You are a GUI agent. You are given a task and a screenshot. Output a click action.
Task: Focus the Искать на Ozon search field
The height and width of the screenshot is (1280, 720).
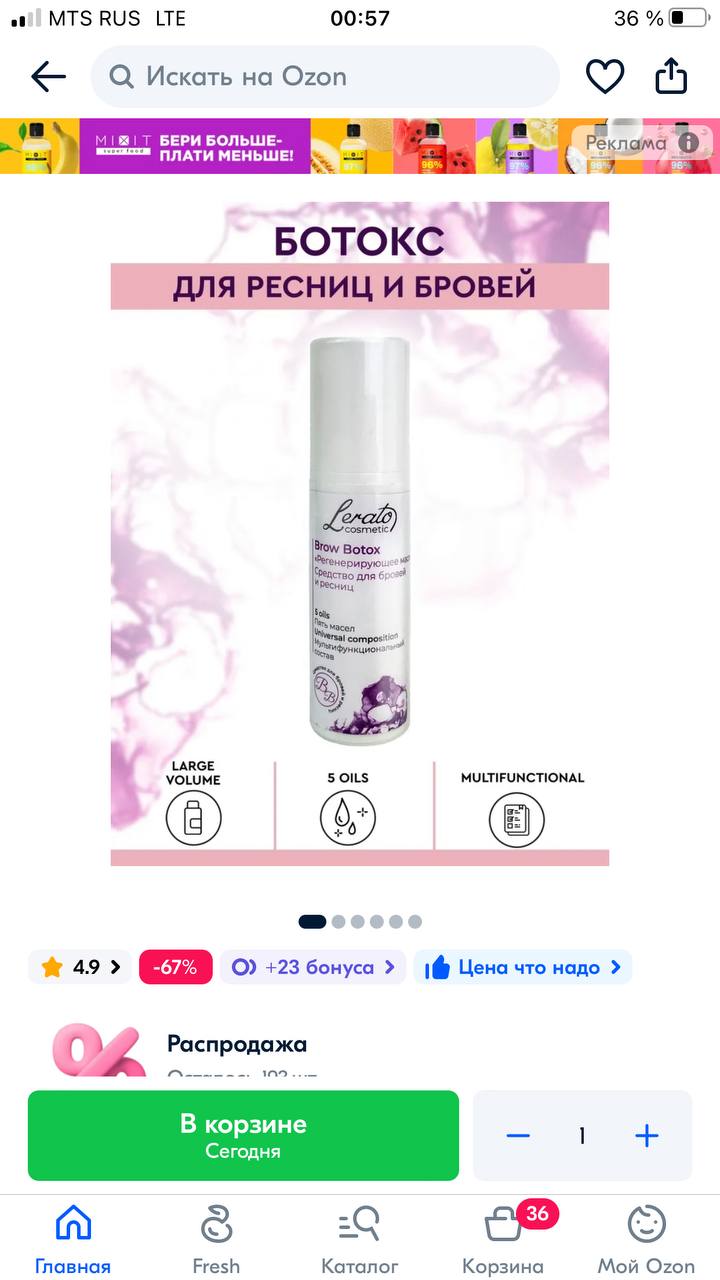(x=325, y=76)
